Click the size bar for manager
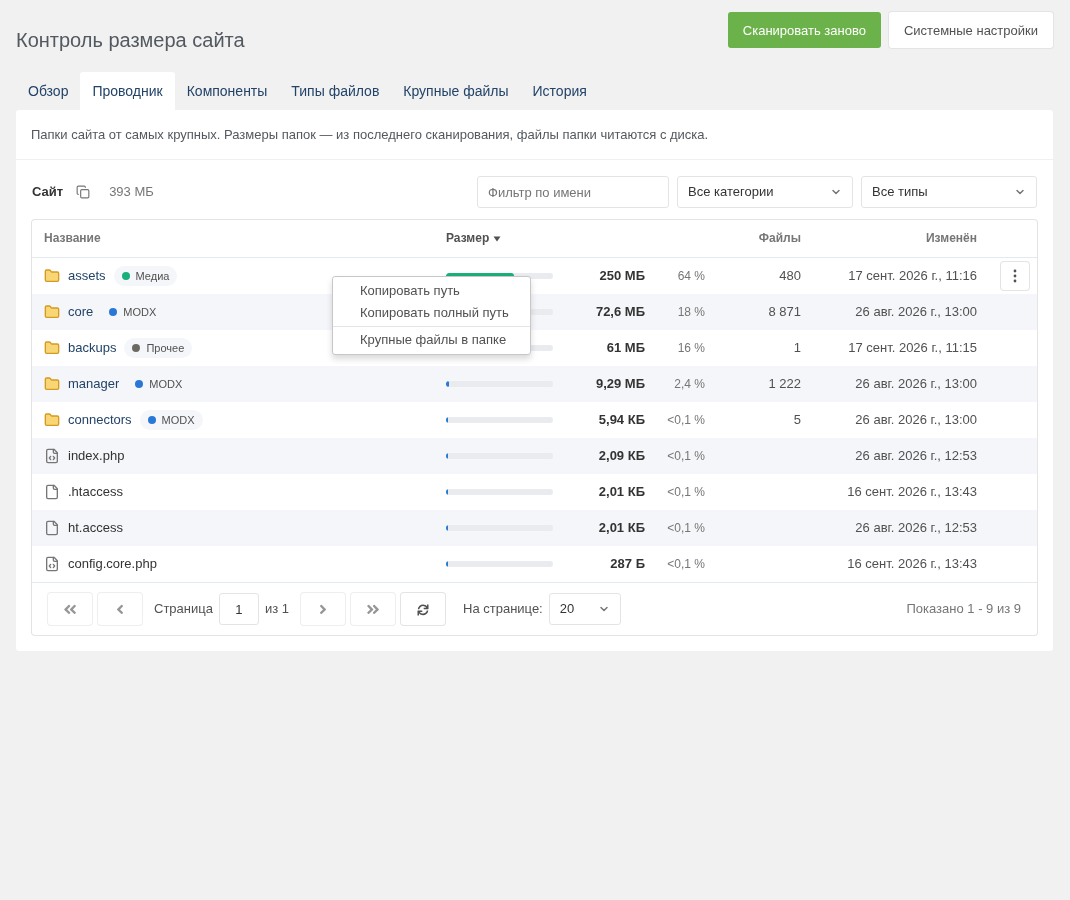Viewport: 1070px width, 900px height. [x=499, y=384]
